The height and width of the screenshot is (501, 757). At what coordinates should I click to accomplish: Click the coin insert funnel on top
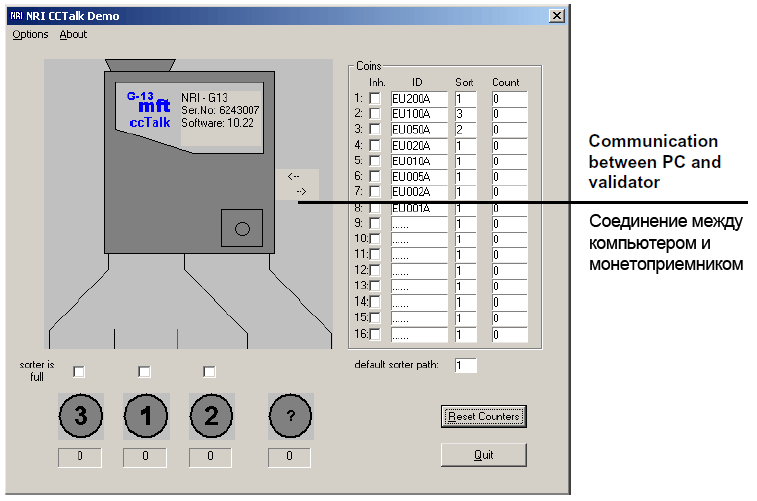pos(140,63)
